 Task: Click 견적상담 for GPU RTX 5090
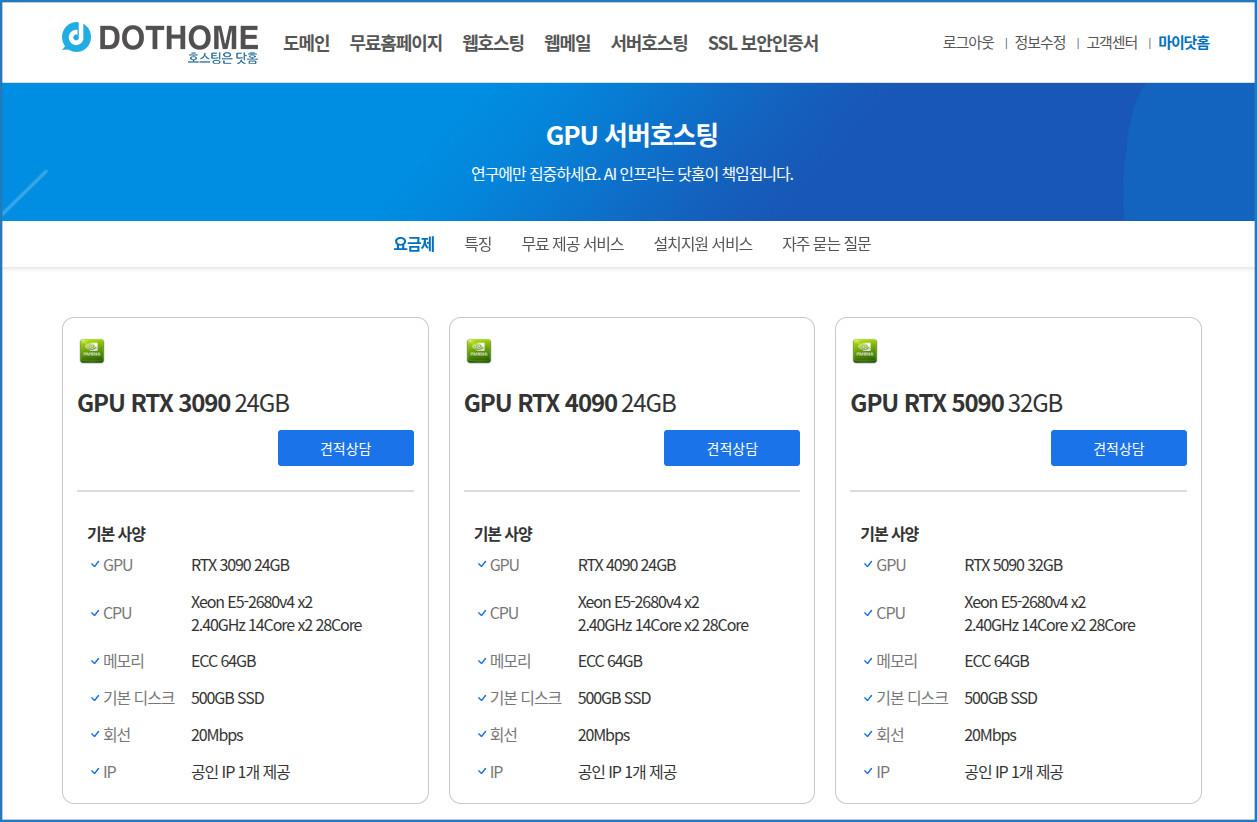coord(1119,448)
